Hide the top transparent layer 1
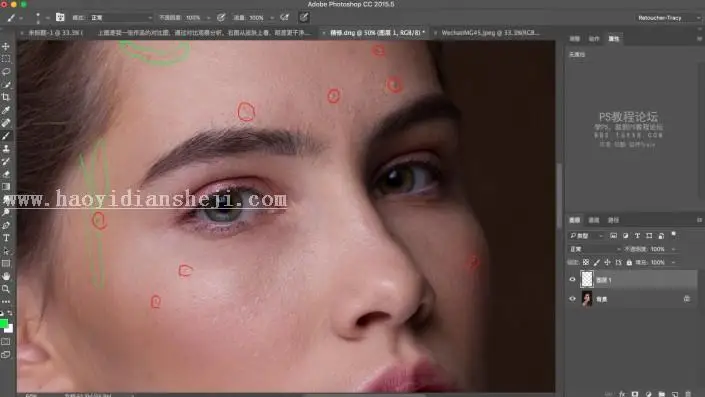Viewport: 705px width, 397px height. (x=572, y=279)
